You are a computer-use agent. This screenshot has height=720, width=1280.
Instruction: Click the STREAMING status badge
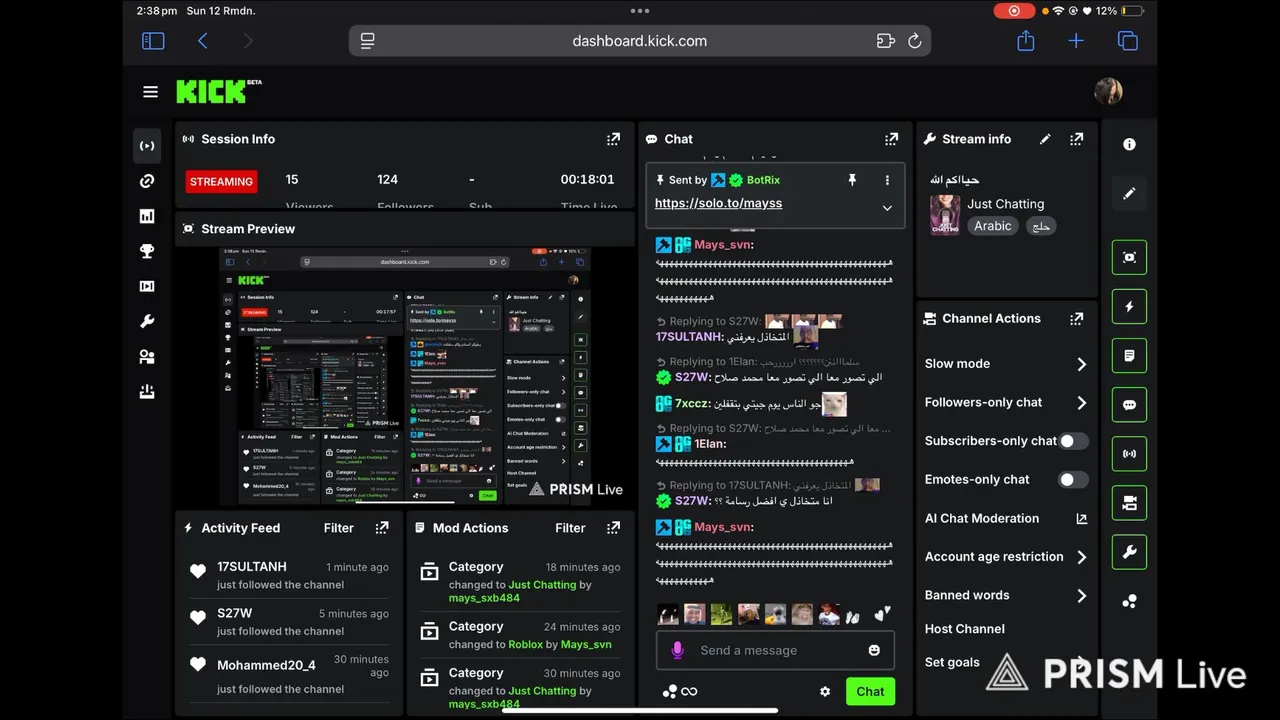click(x=221, y=182)
